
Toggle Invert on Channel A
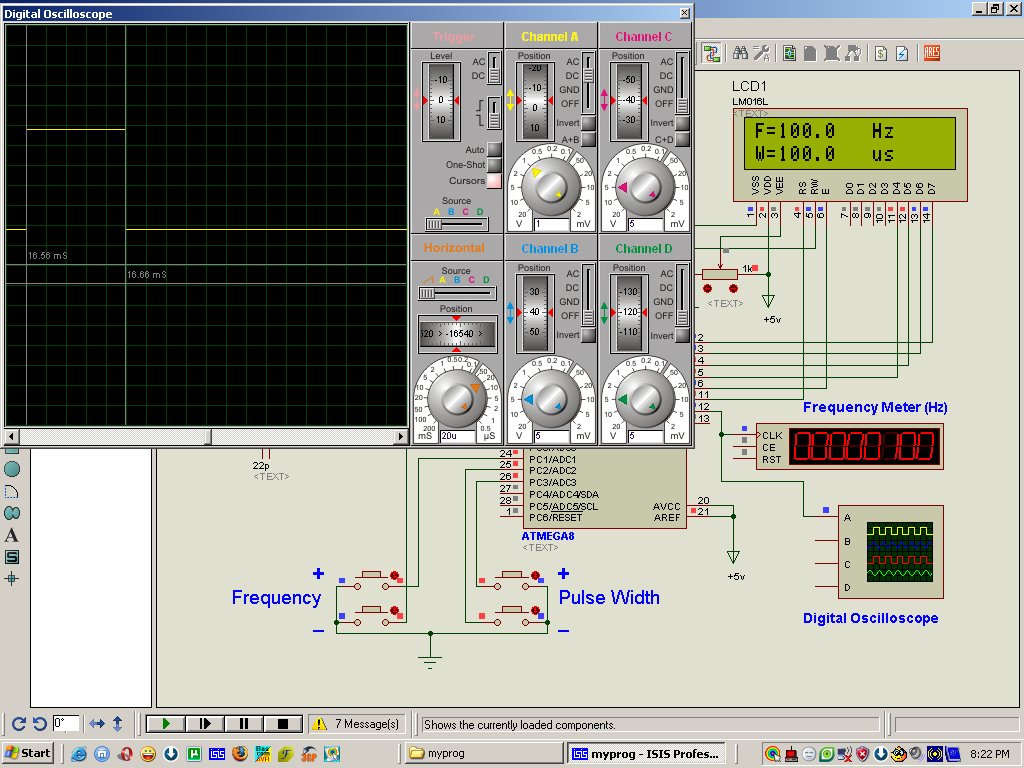point(589,123)
